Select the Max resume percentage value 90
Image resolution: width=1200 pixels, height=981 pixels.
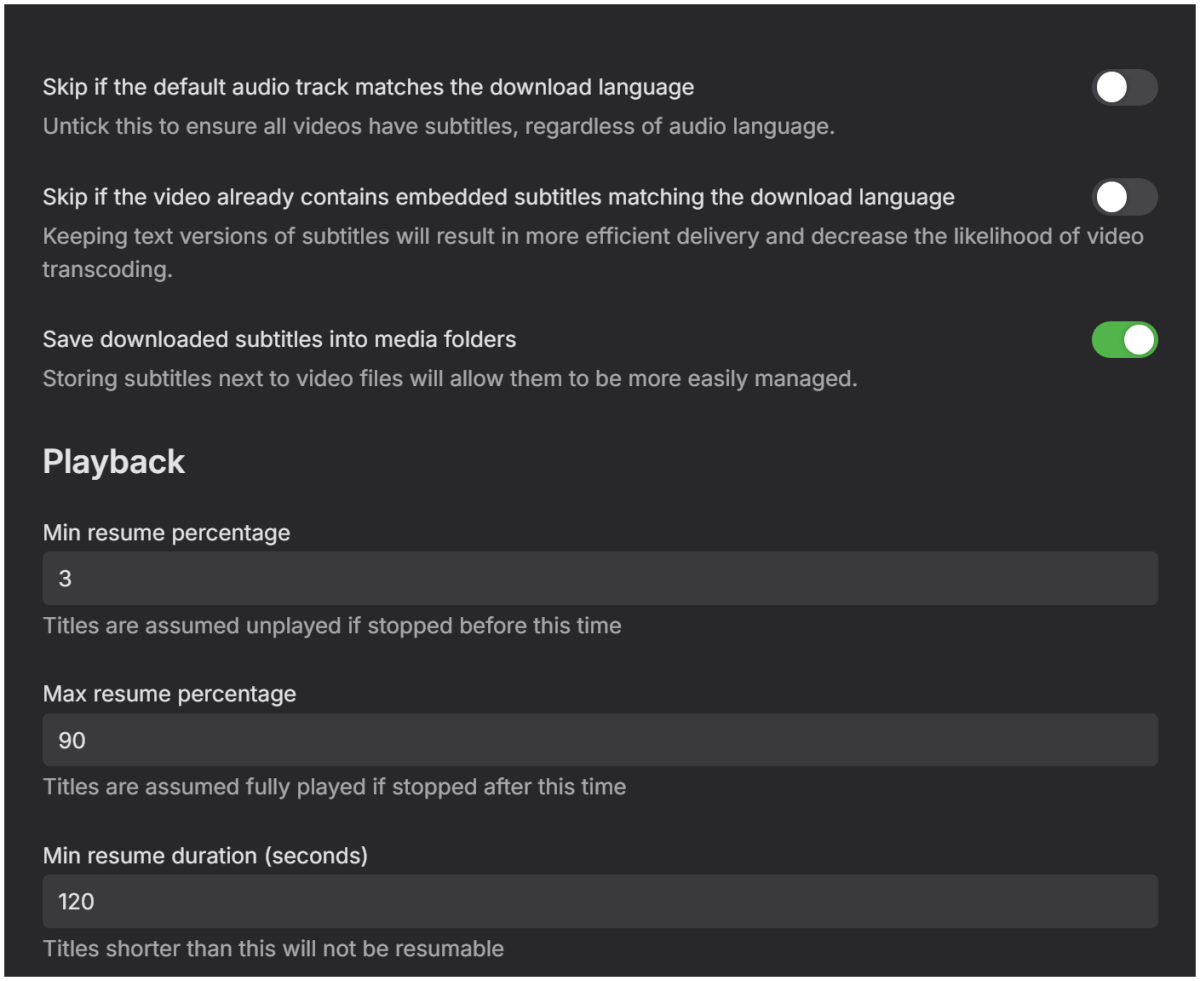click(x=600, y=740)
